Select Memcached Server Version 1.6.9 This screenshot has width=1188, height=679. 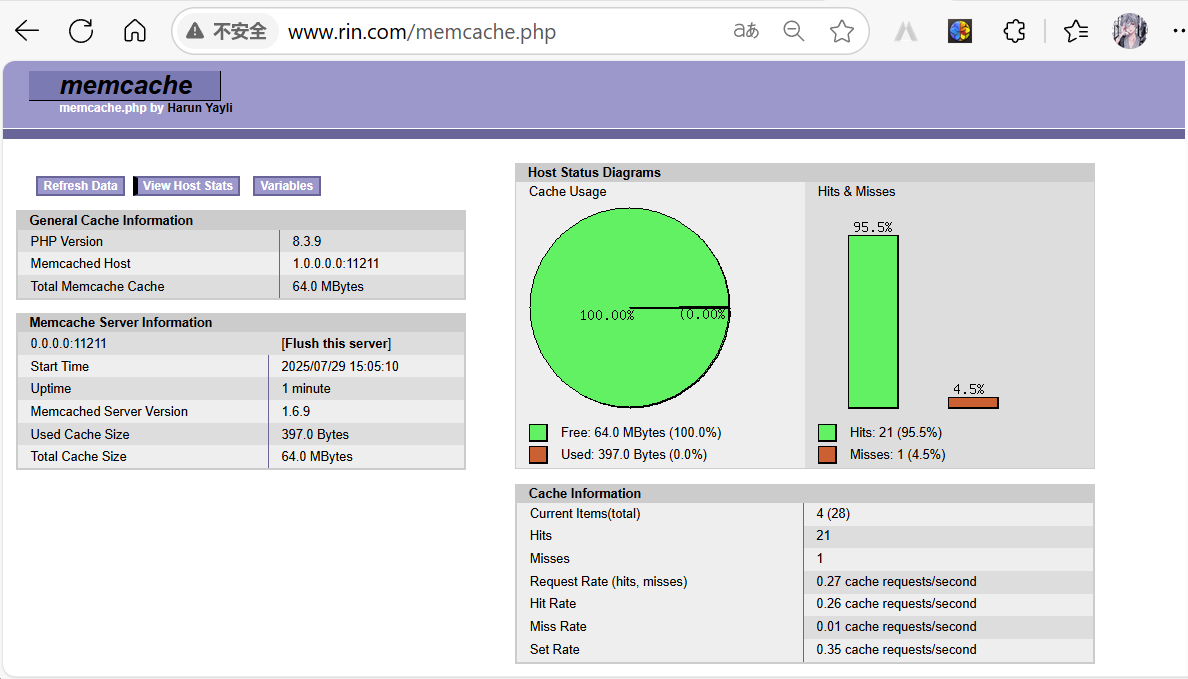pyautogui.click(x=295, y=411)
